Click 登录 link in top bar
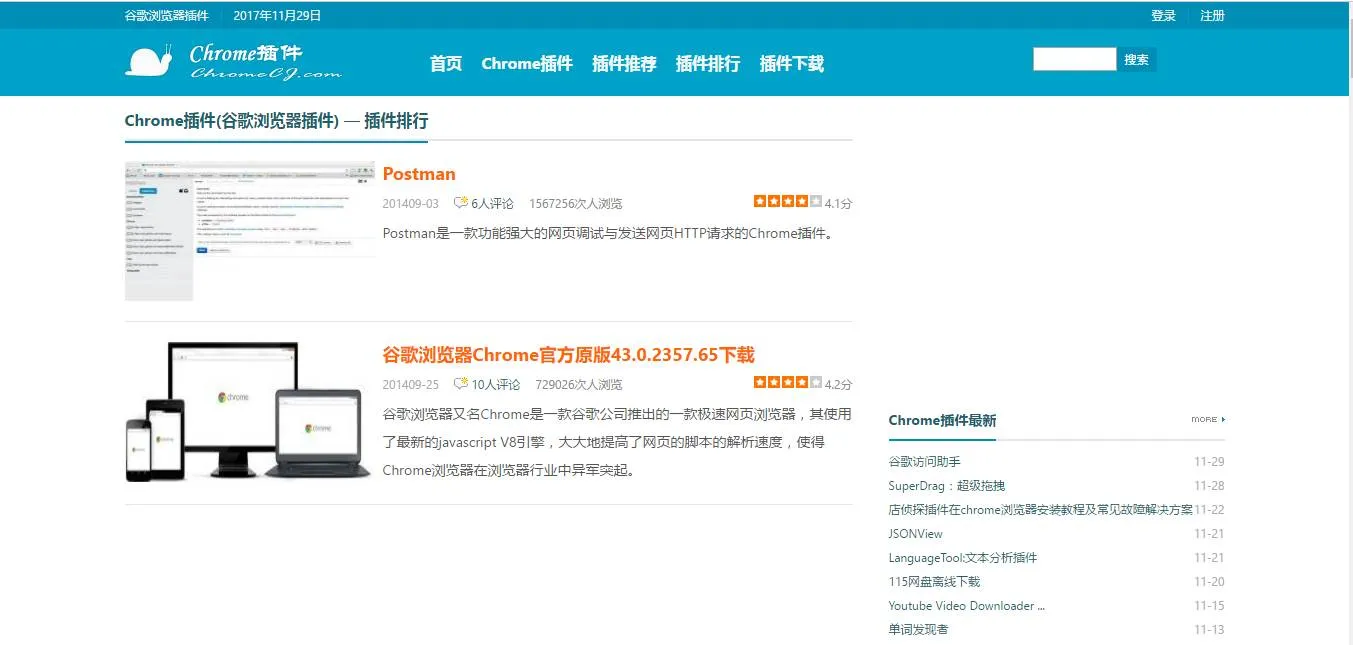This screenshot has height=645, width=1353. 1163,16
